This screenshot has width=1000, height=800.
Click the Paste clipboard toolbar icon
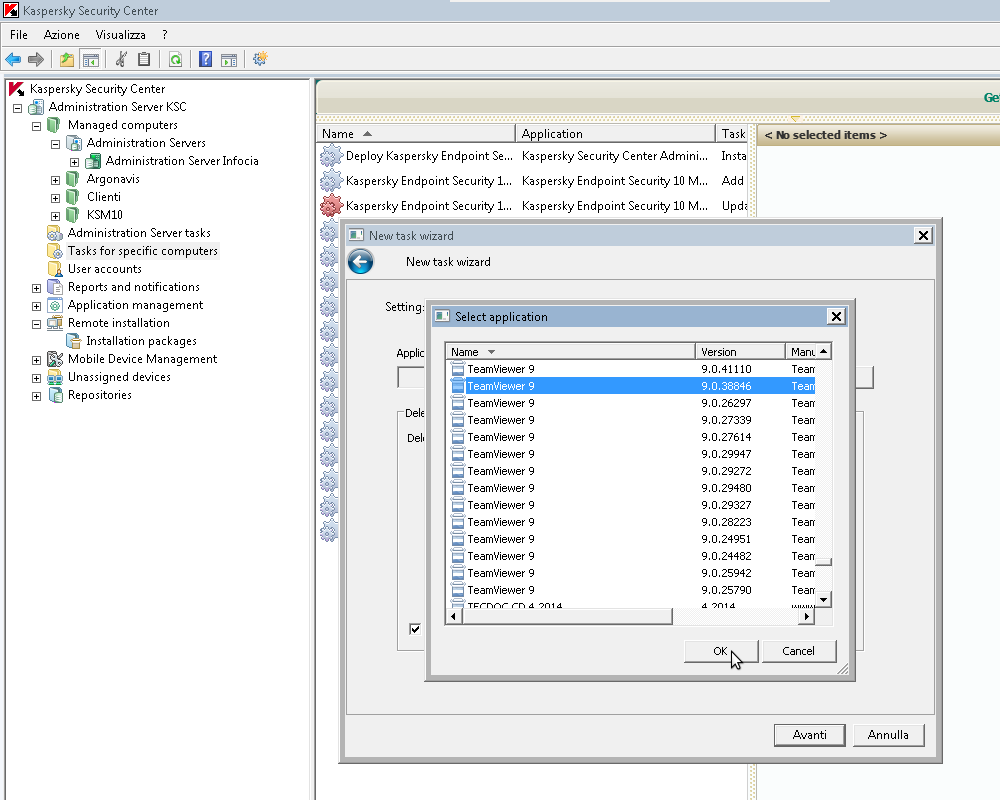point(144,59)
